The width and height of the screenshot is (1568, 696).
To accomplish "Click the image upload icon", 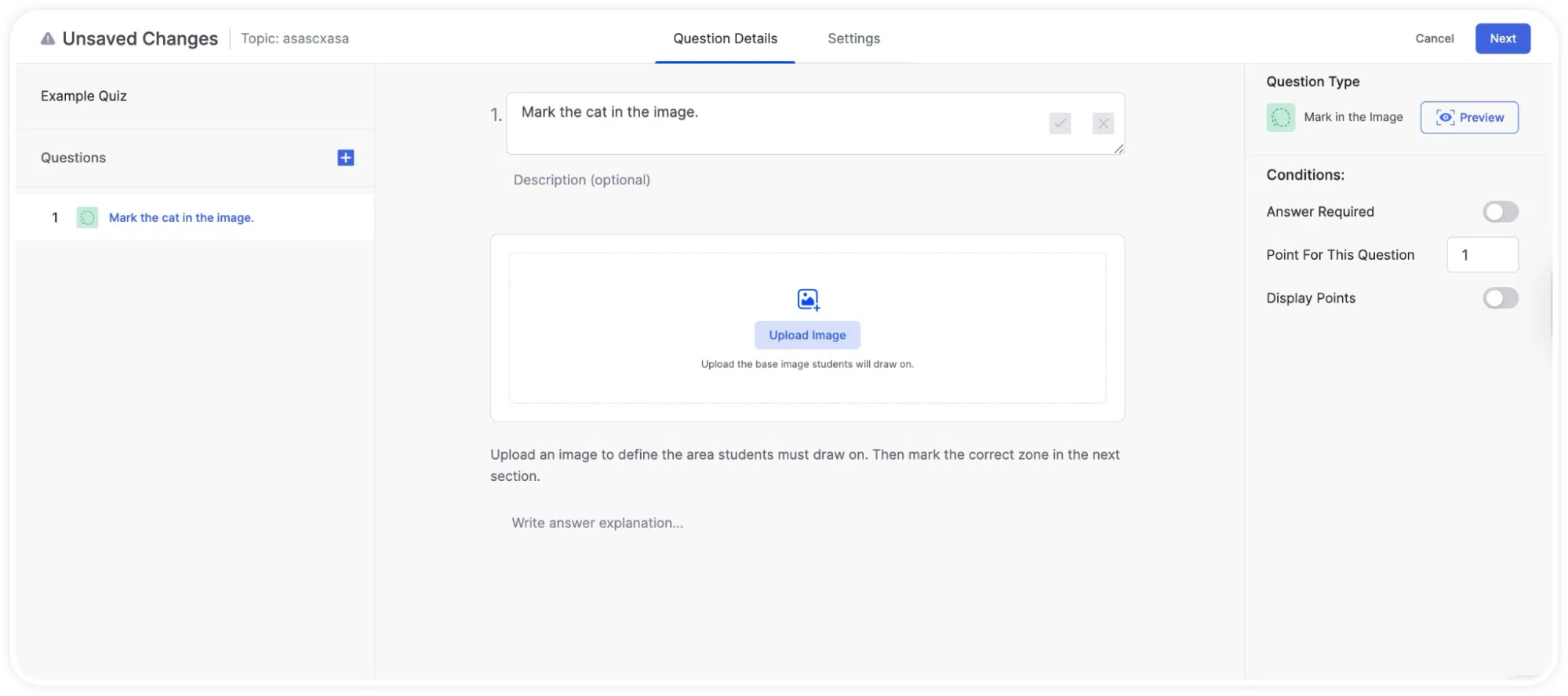I will 808,300.
